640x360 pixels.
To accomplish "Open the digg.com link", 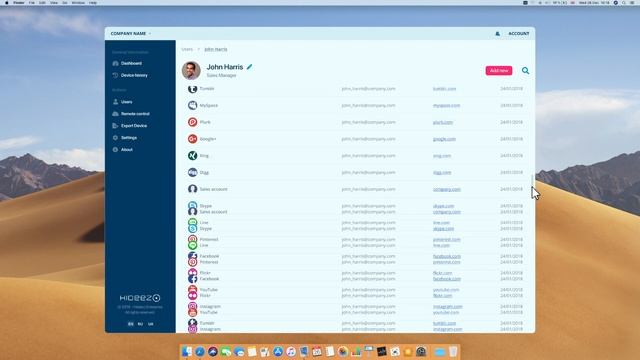I will tap(442, 172).
